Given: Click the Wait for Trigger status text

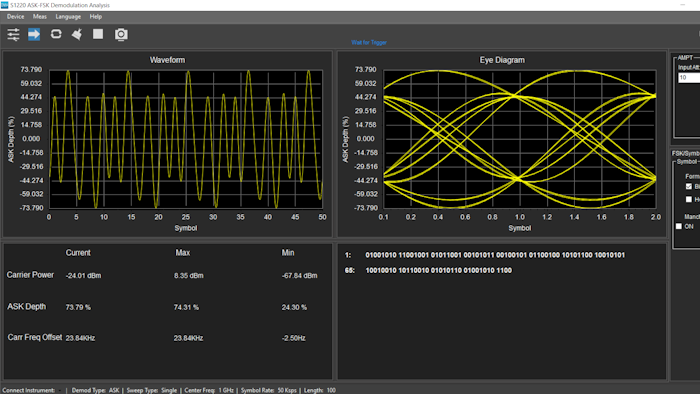Looking at the screenshot, I should click(369, 42).
